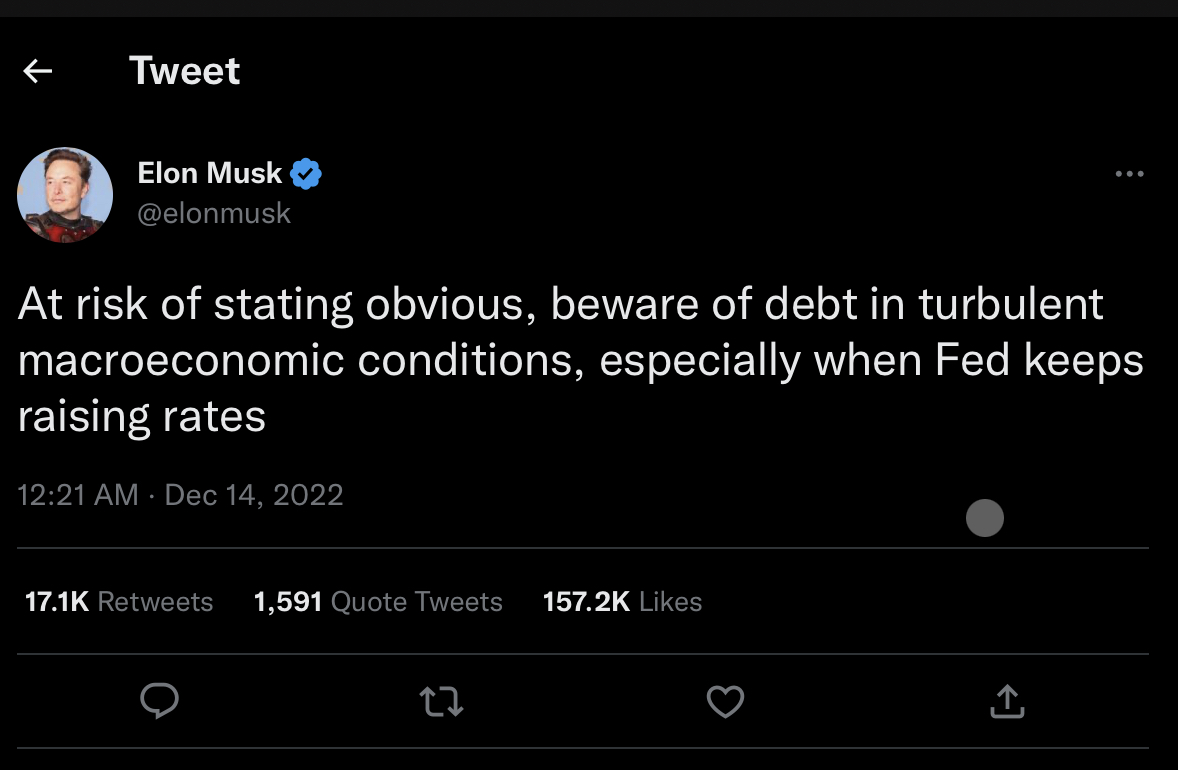The width and height of the screenshot is (1178, 770).
Task: Open the 157.2K Likes list
Action: point(622,601)
